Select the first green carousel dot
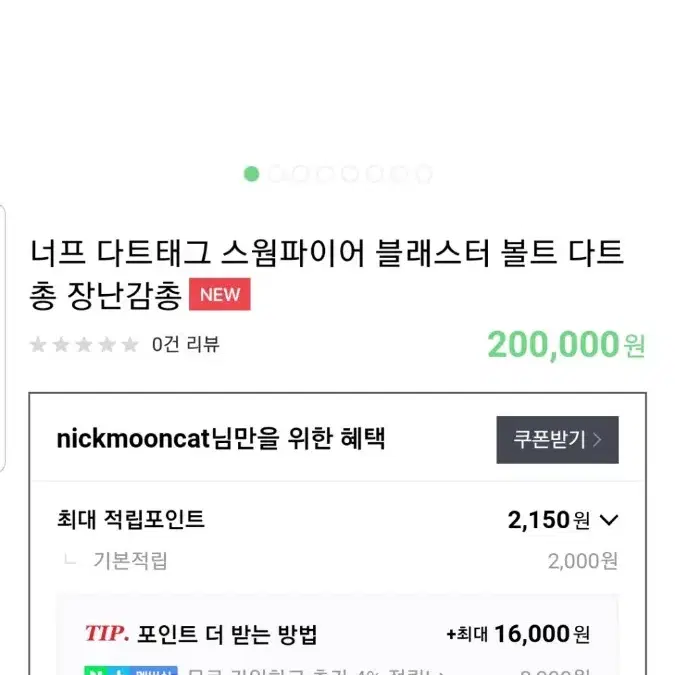 (x=251, y=174)
